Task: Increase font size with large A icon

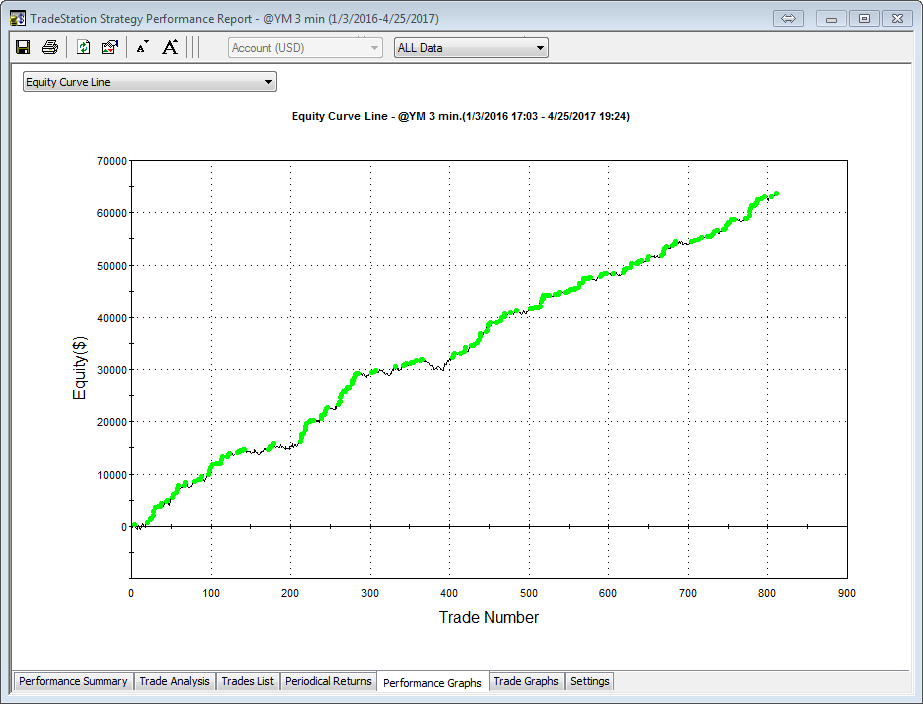Action: click(170, 47)
